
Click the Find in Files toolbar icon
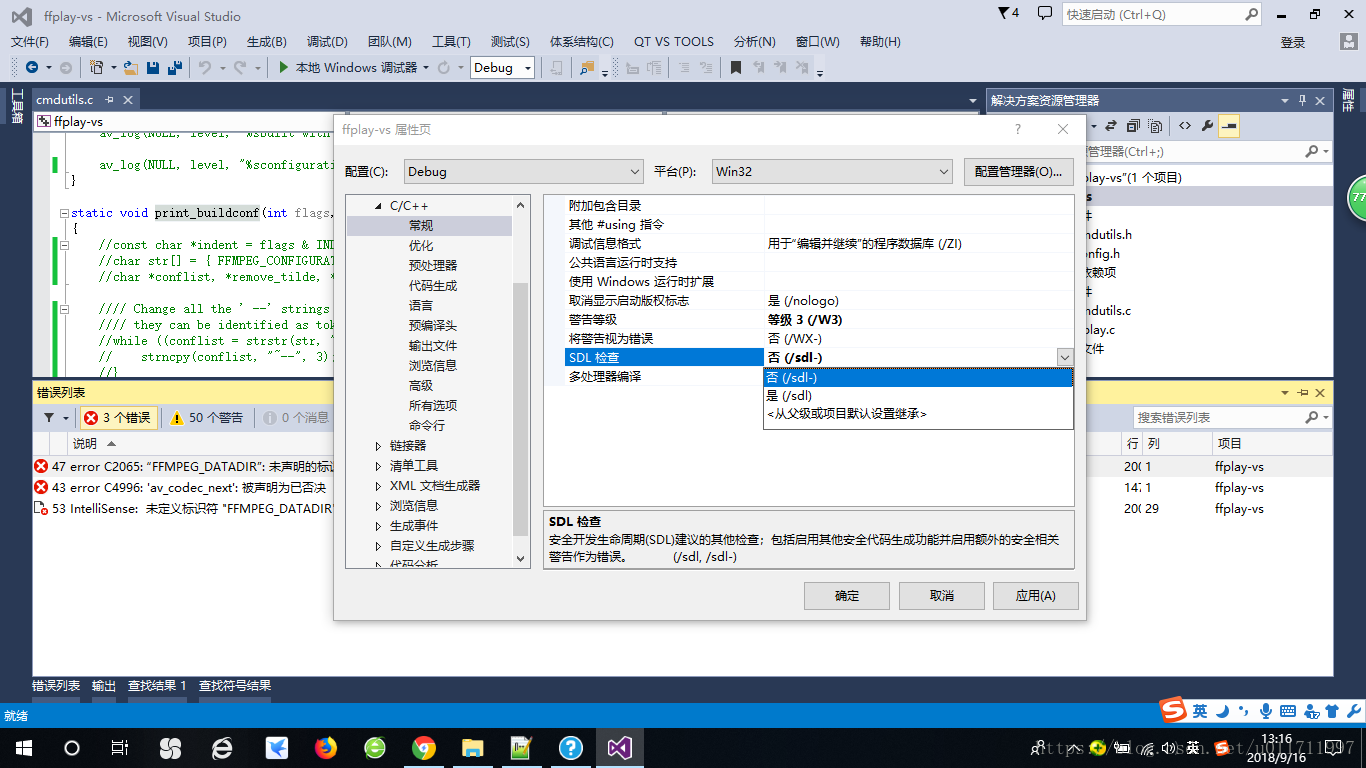coord(585,67)
